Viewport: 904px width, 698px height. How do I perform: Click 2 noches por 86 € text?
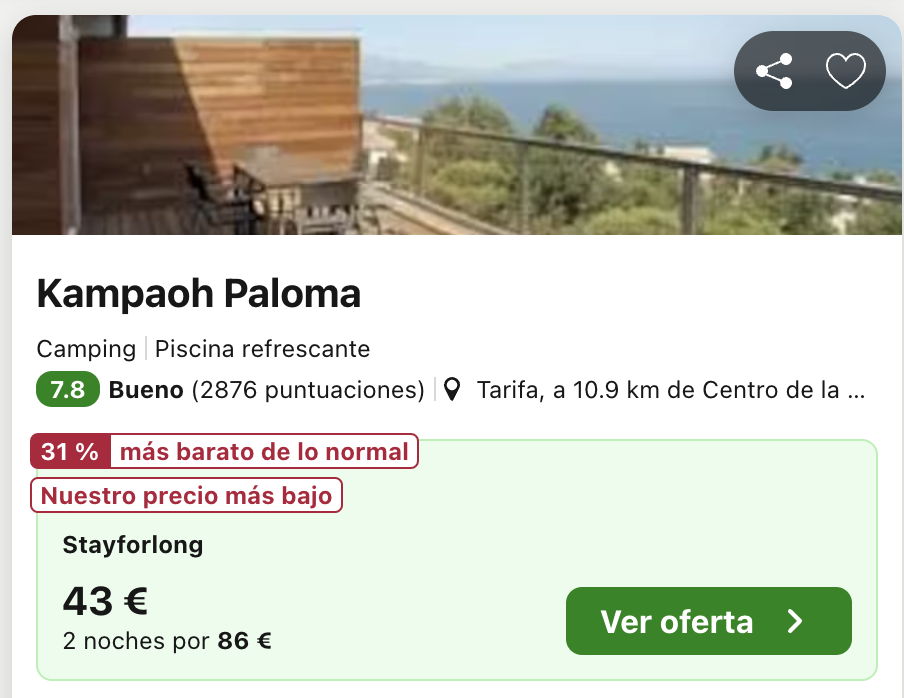click(167, 641)
